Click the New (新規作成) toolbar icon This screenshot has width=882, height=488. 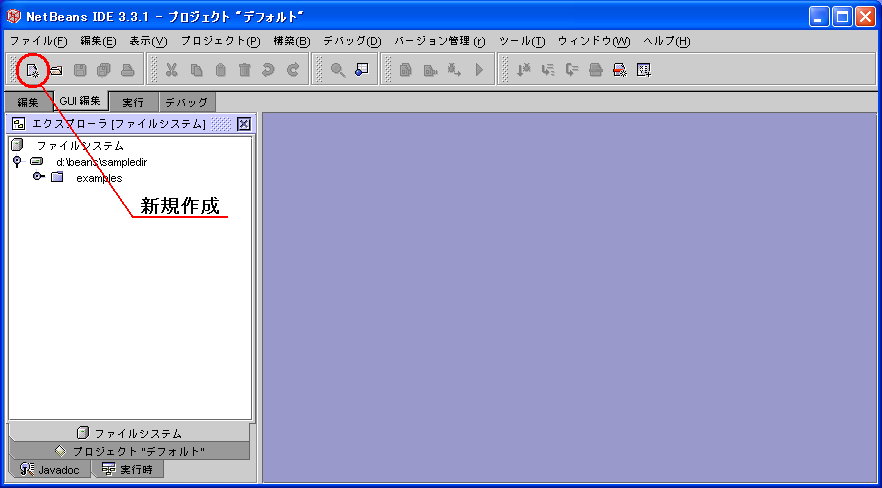(32, 70)
